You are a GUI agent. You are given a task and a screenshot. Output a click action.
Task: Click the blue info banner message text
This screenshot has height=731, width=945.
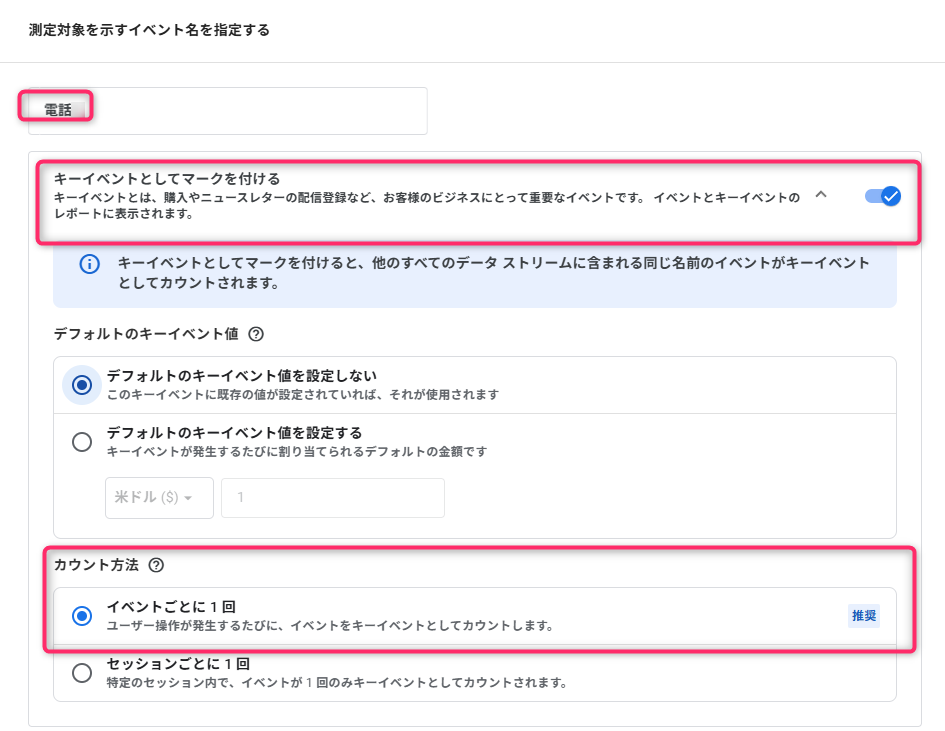click(493, 273)
